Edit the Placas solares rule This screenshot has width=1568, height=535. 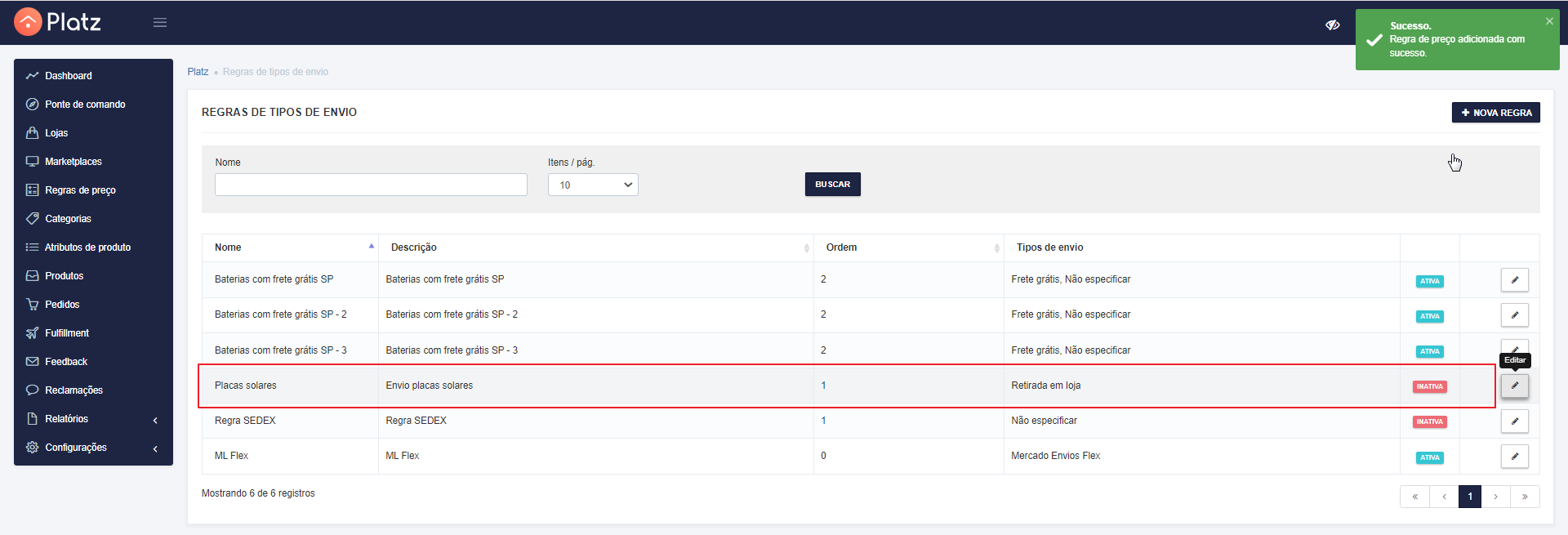tap(1514, 386)
